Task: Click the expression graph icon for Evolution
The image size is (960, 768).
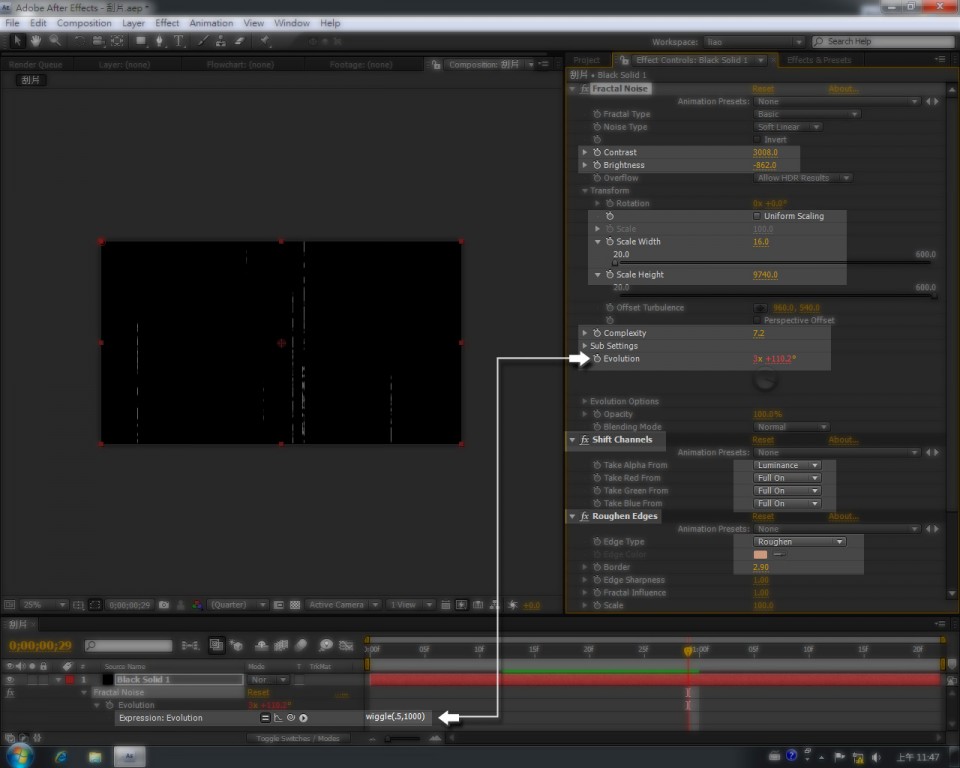Action: (278, 718)
